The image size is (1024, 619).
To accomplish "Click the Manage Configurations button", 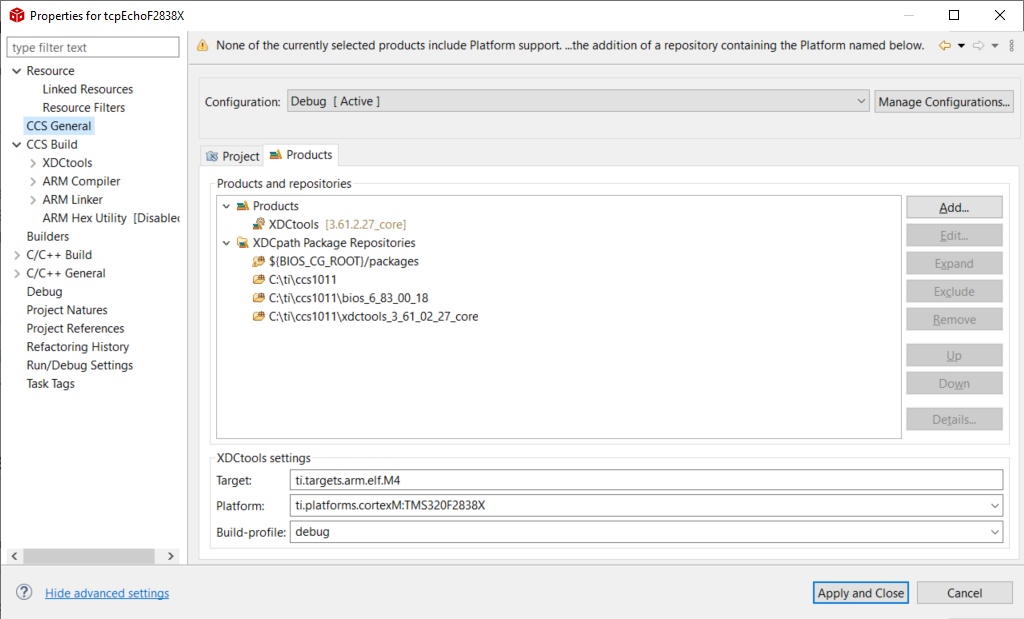I will click(x=943, y=100).
